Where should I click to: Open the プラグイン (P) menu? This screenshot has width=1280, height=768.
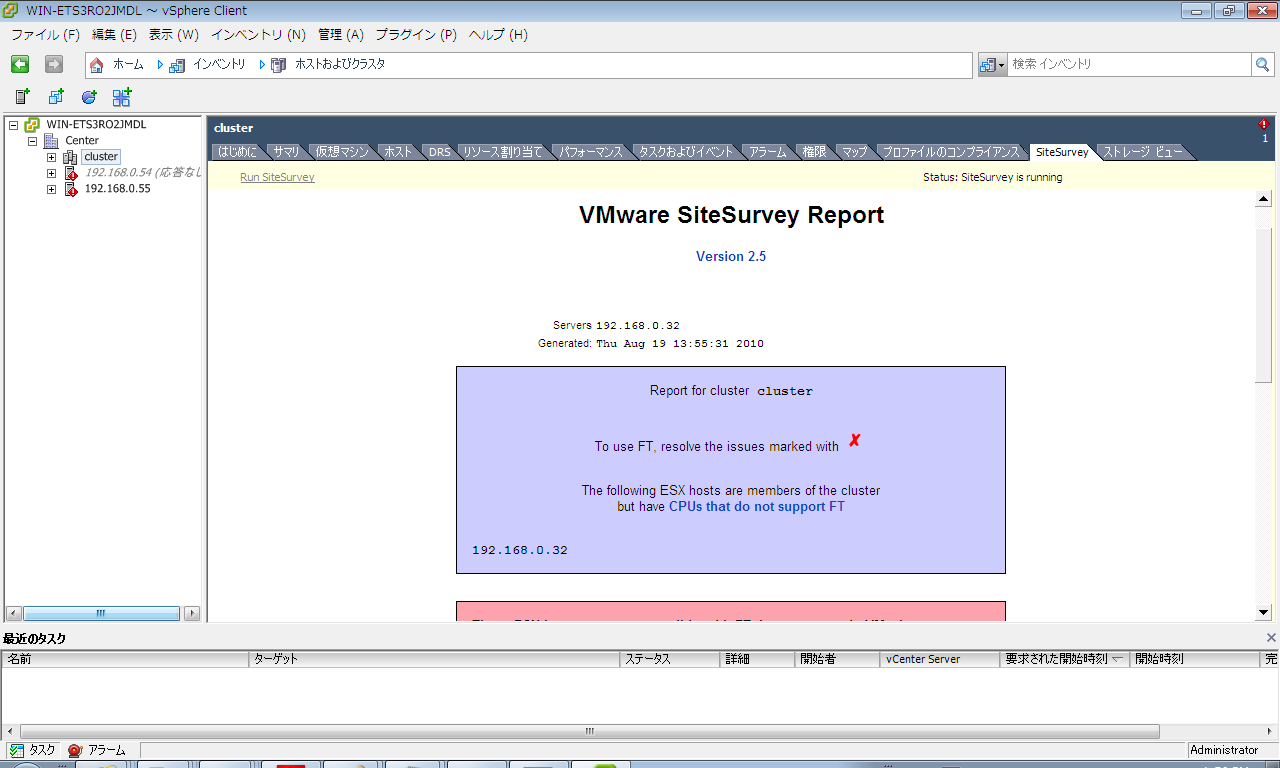coord(416,35)
